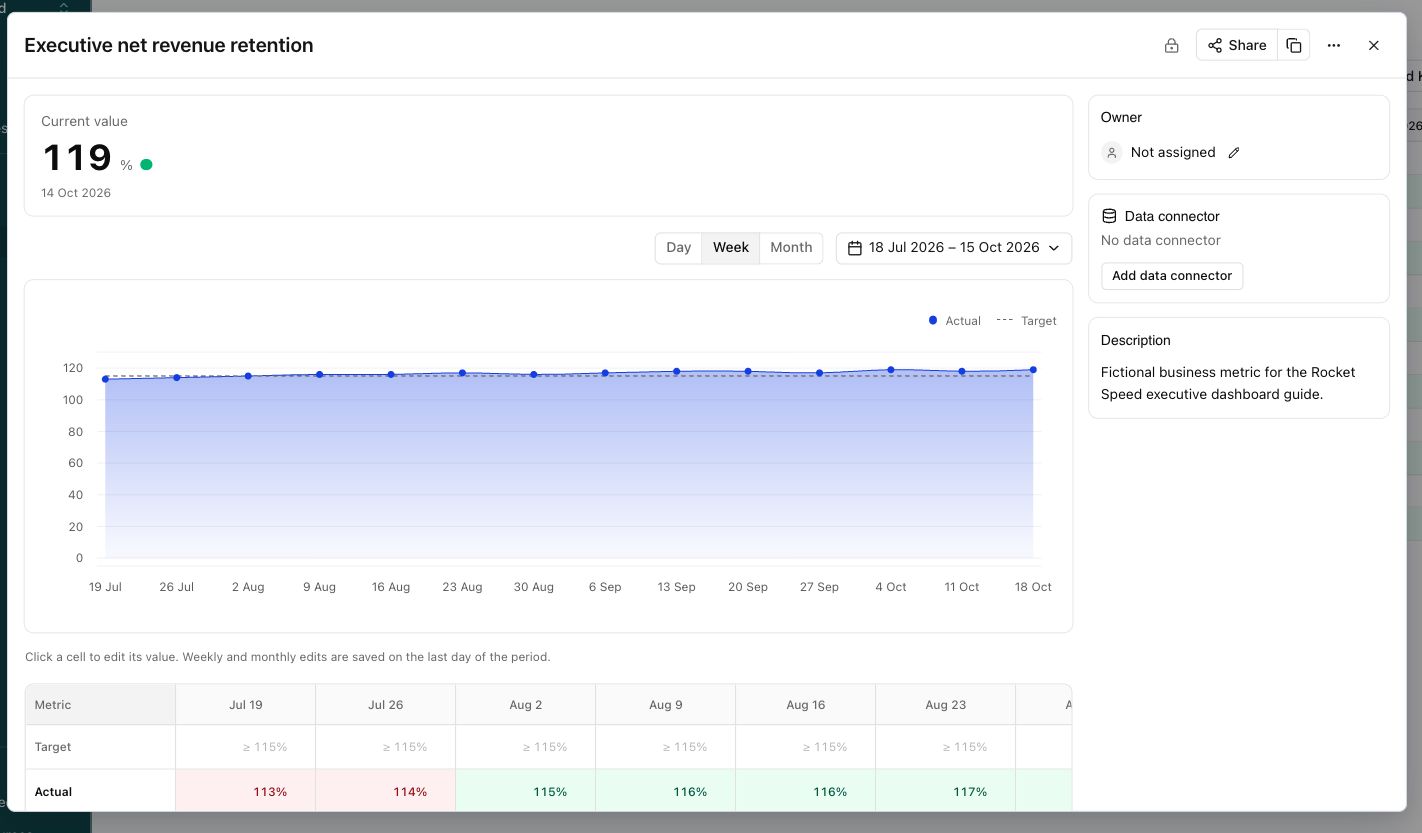Click the Target cell under Aug 2
Viewport: 1422px width, 833px height.
pos(526,747)
